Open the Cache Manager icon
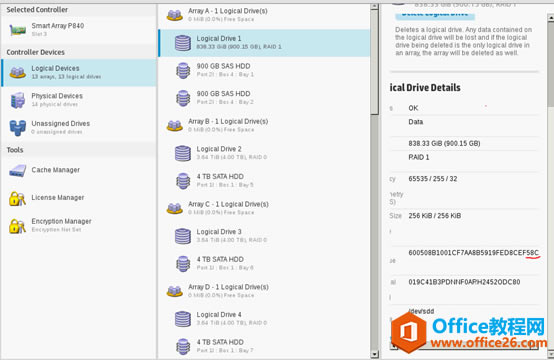This screenshot has height=360, width=554. point(17,171)
